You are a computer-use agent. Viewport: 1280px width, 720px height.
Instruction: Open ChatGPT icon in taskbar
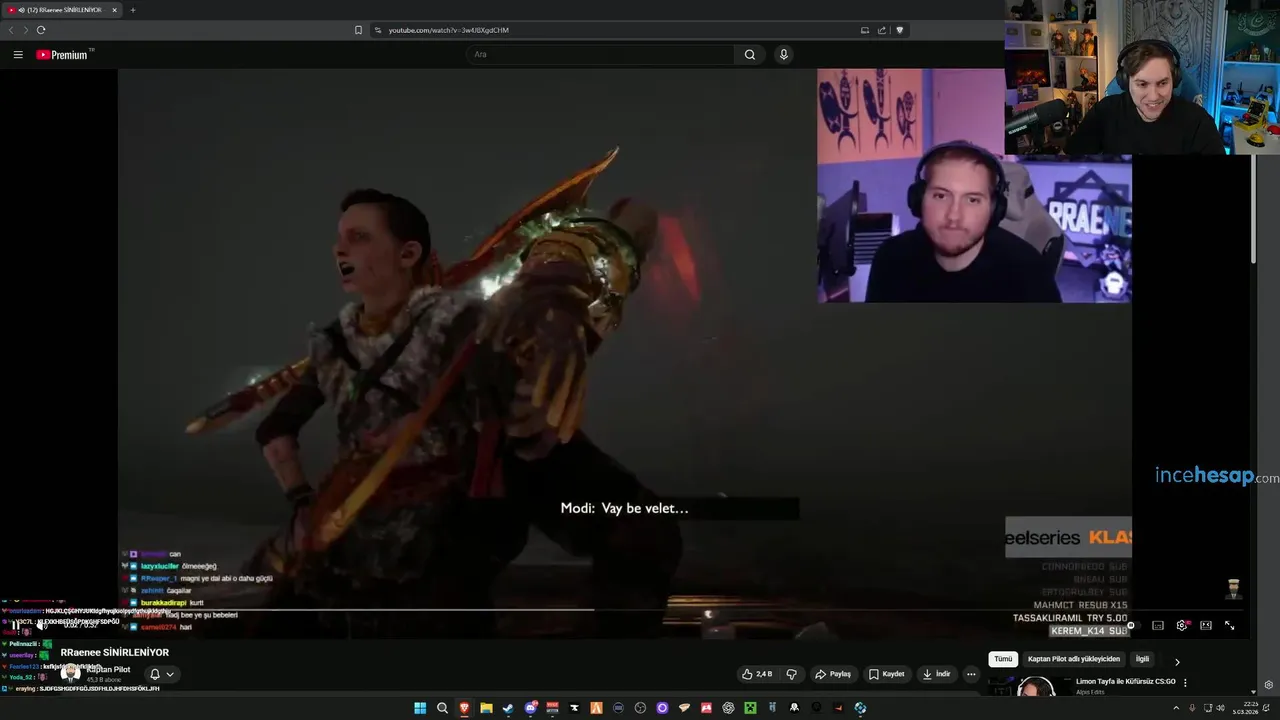pyautogui.click(x=728, y=708)
